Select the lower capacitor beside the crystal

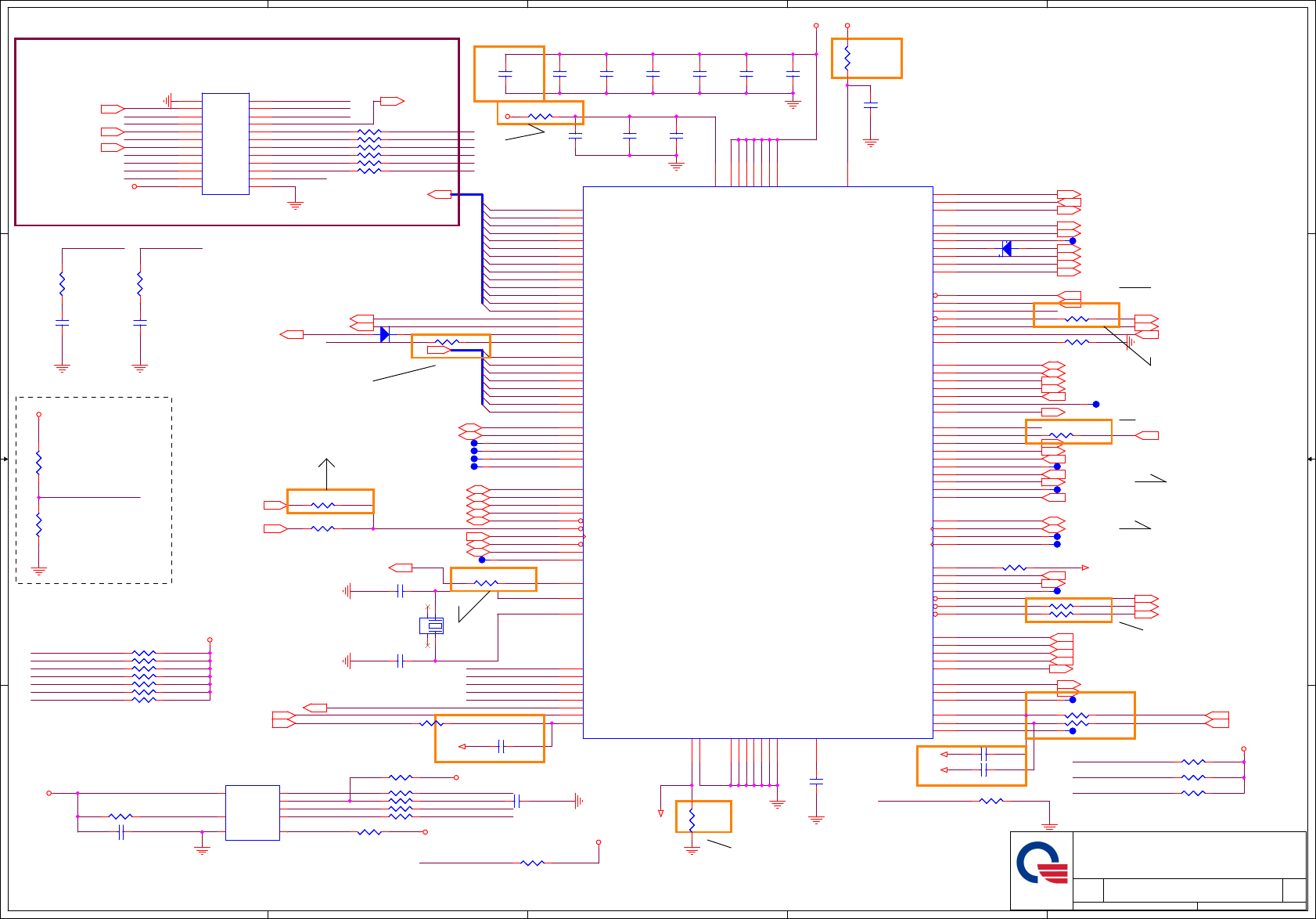click(x=401, y=661)
